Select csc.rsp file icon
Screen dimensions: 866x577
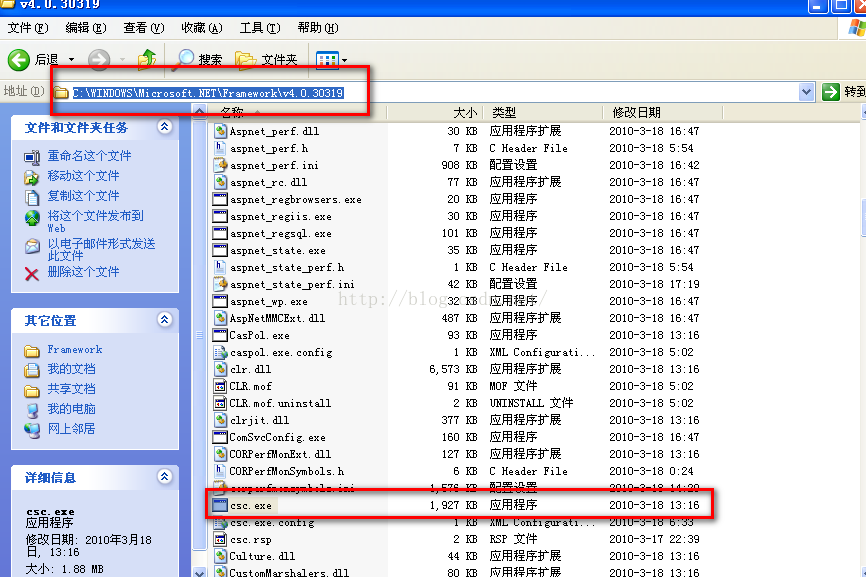click(x=220, y=539)
